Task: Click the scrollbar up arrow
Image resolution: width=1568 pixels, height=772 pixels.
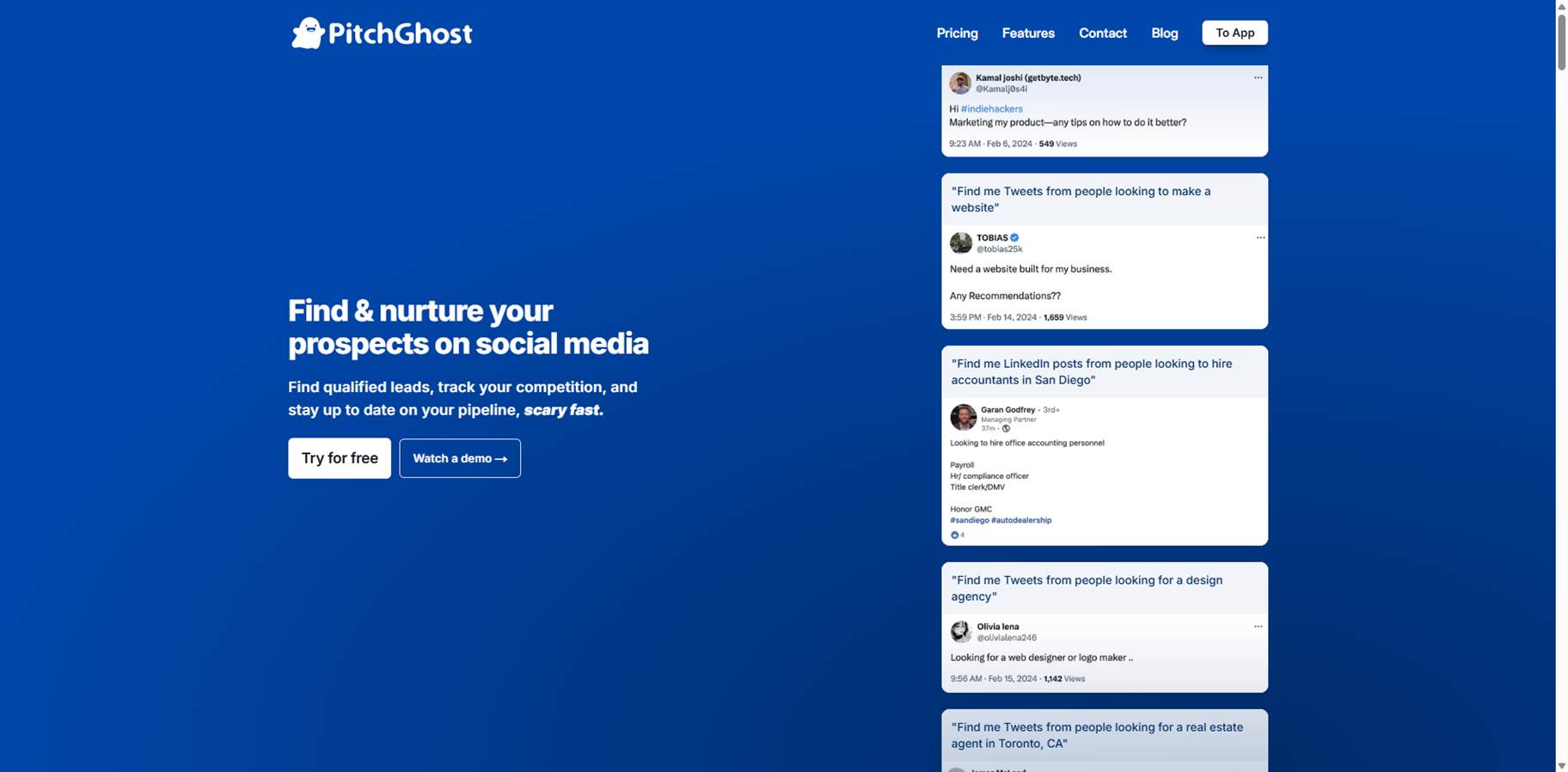Action: (1562, 6)
